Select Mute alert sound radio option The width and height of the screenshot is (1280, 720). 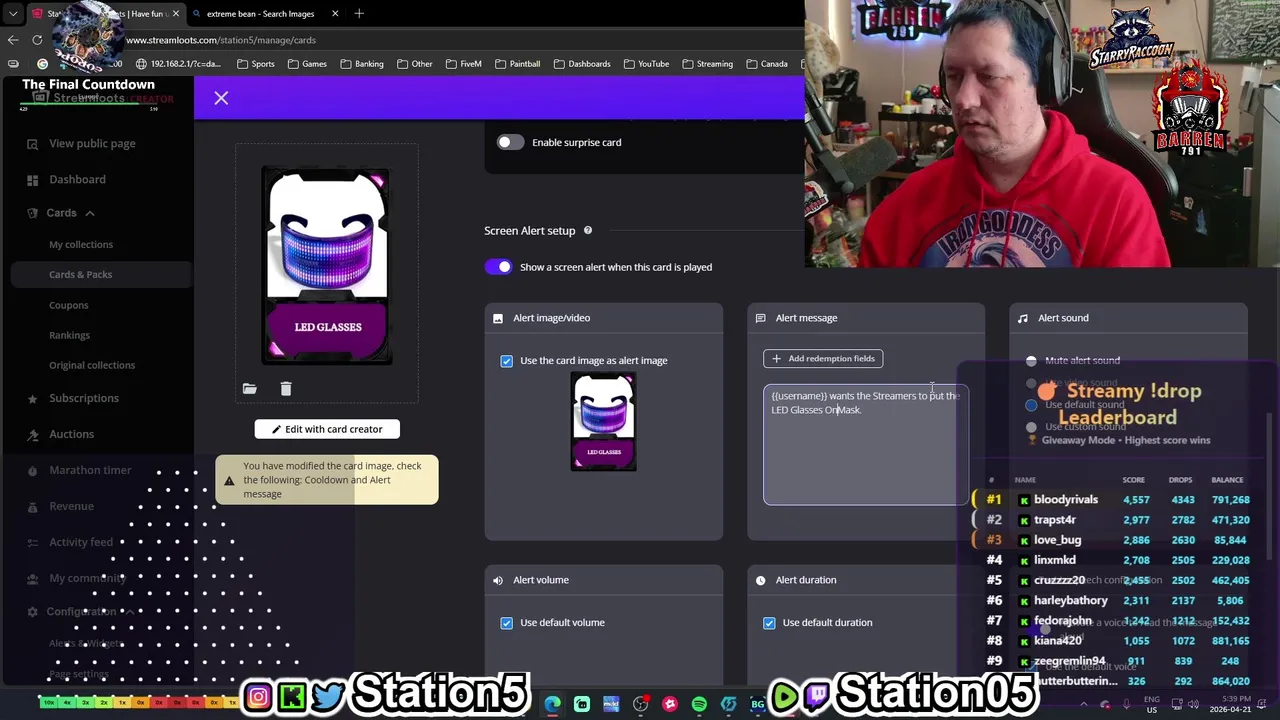tap(1031, 361)
